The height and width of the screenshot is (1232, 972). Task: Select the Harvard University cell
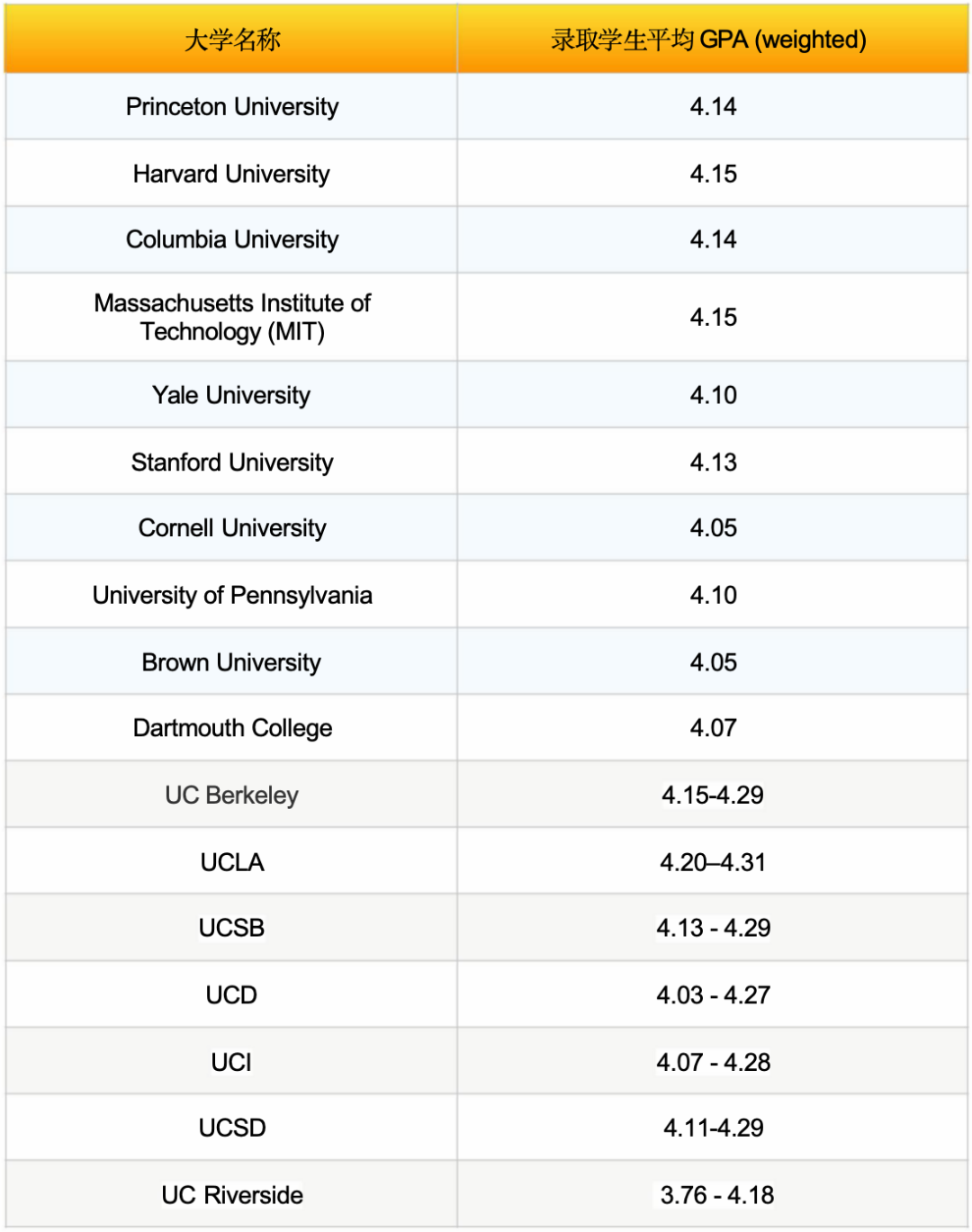pyautogui.click(x=231, y=174)
